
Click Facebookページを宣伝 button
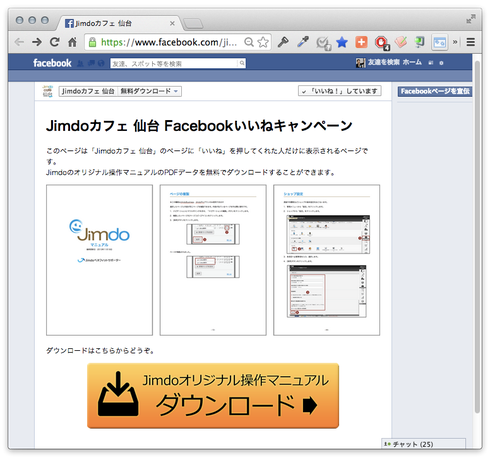[435, 91]
